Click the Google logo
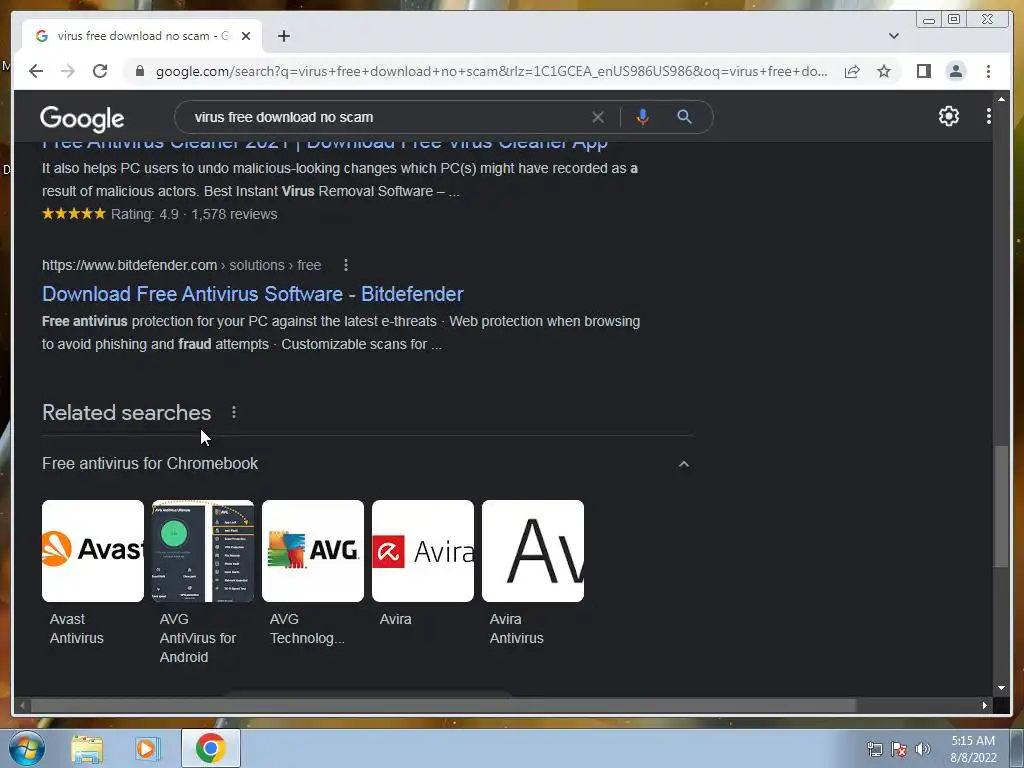This screenshot has height=768, width=1024. pos(82,118)
